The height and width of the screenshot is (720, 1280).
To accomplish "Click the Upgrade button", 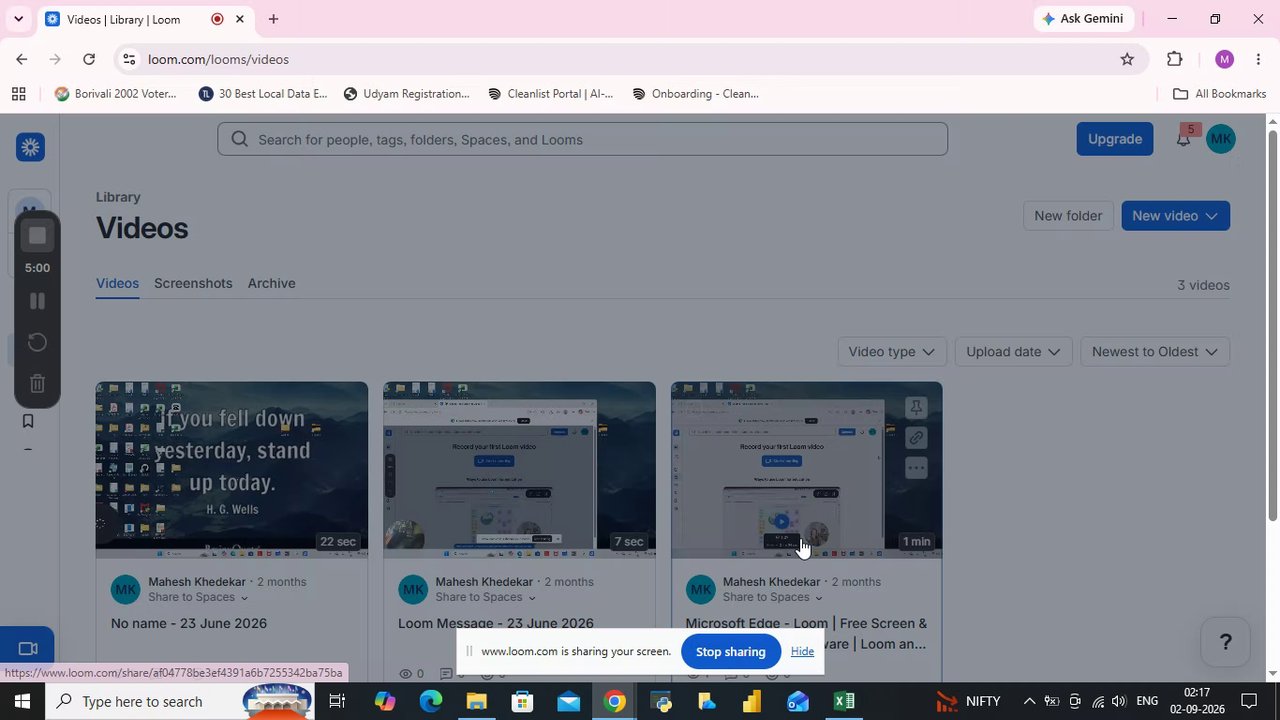I will [1115, 139].
